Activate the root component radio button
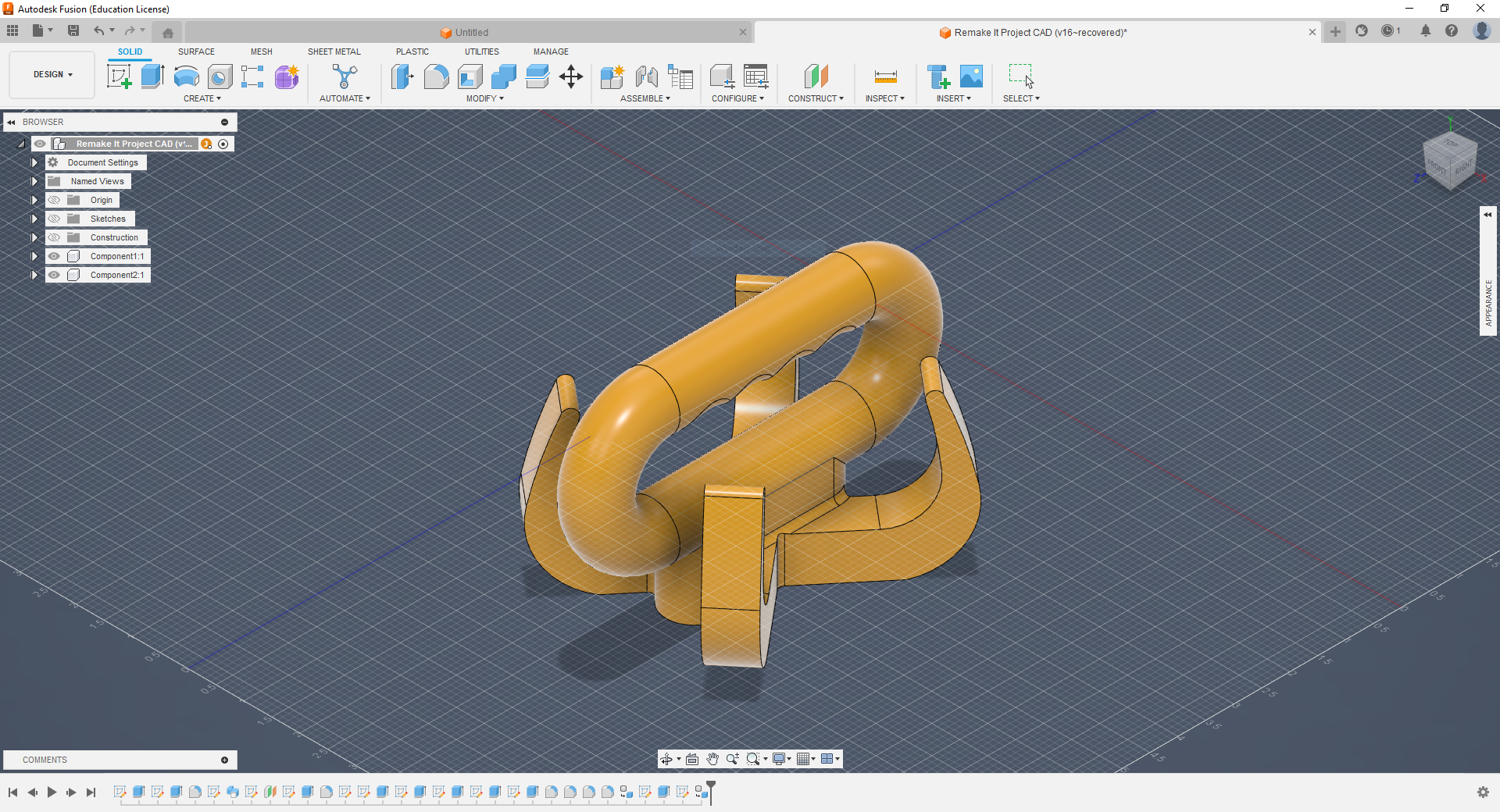Screen dimensions: 1500x812 pyautogui.click(x=223, y=144)
